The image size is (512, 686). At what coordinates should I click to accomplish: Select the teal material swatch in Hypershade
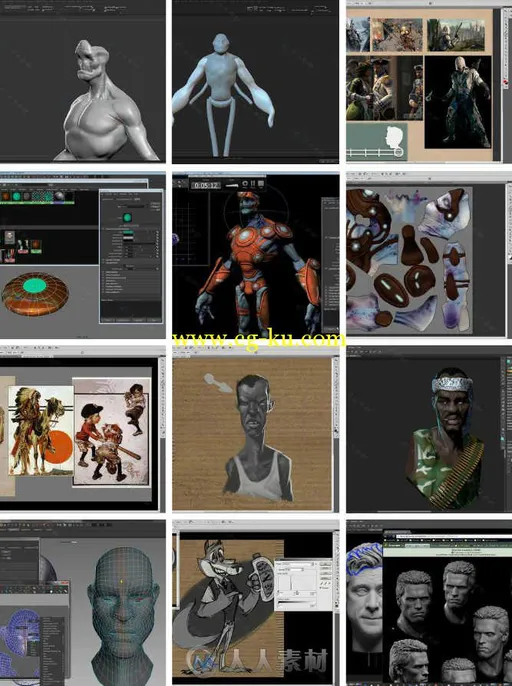click(x=16, y=196)
